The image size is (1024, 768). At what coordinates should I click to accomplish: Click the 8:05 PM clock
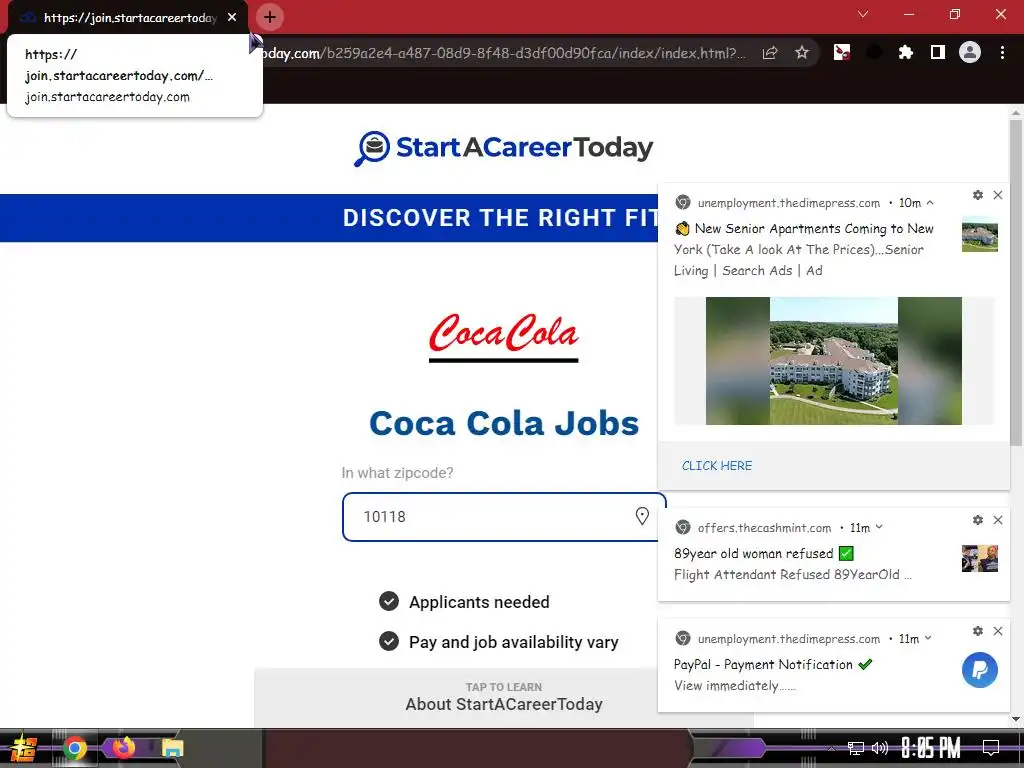(x=931, y=748)
